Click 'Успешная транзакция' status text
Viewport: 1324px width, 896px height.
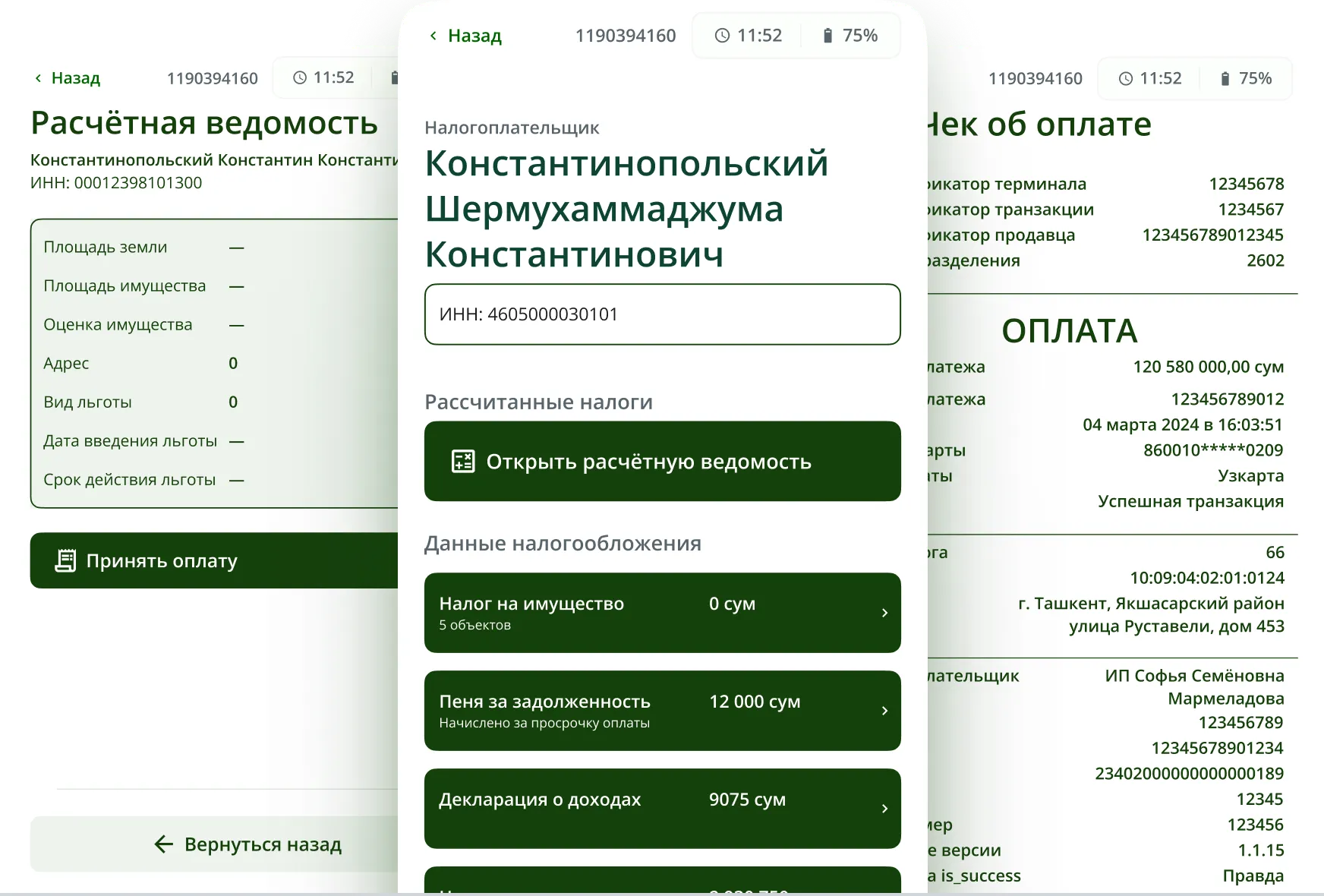click(1191, 501)
